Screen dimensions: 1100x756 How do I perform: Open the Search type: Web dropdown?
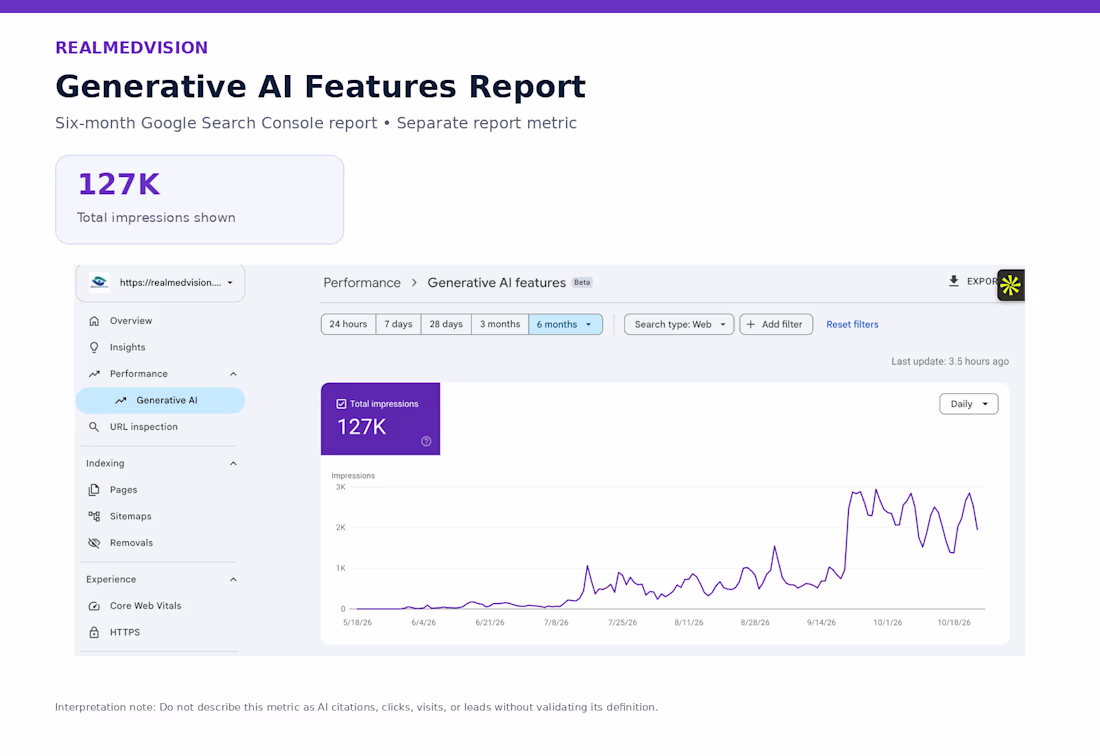pyautogui.click(x=679, y=324)
